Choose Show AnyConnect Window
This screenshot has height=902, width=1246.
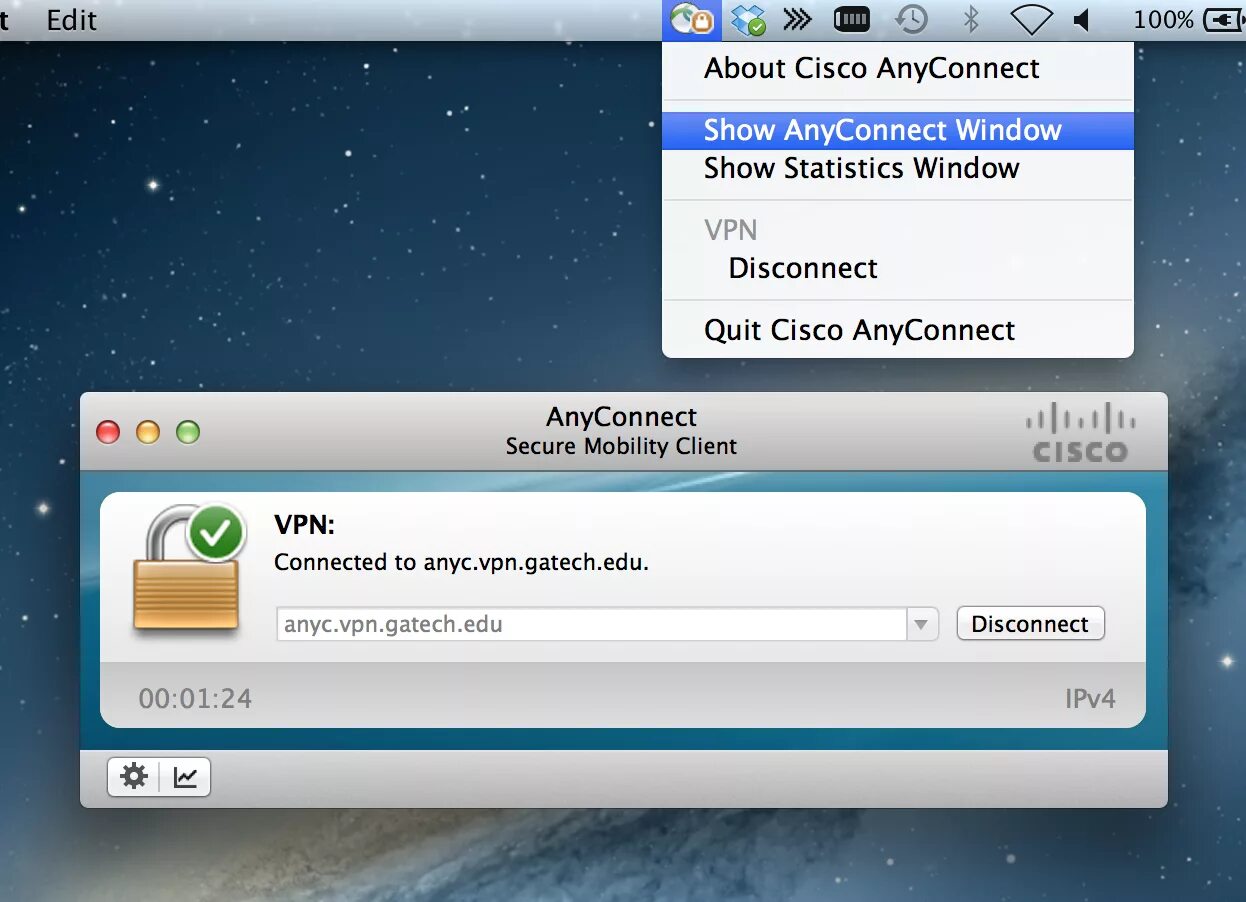tap(898, 130)
